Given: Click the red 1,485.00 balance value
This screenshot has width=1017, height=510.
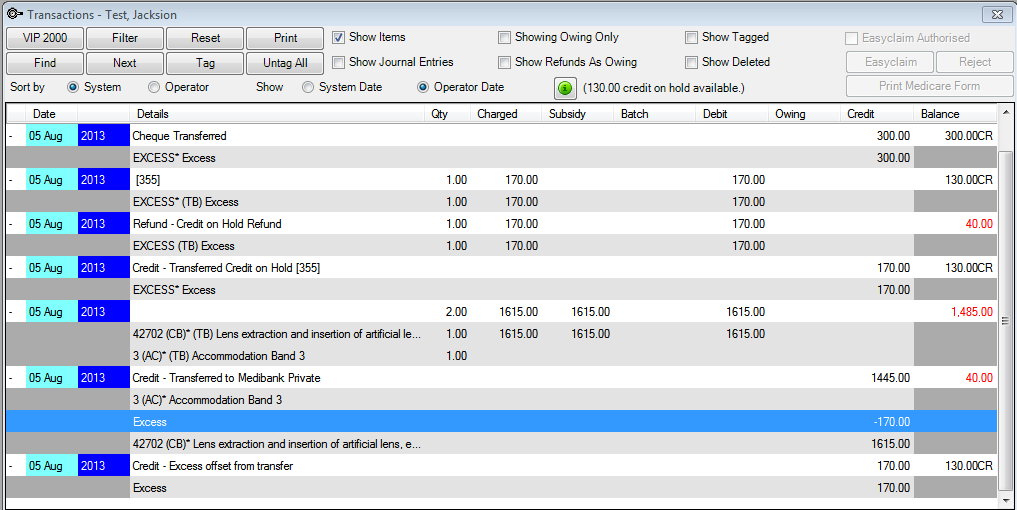Looking at the screenshot, I should pyautogui.click(x=972, y=312).
